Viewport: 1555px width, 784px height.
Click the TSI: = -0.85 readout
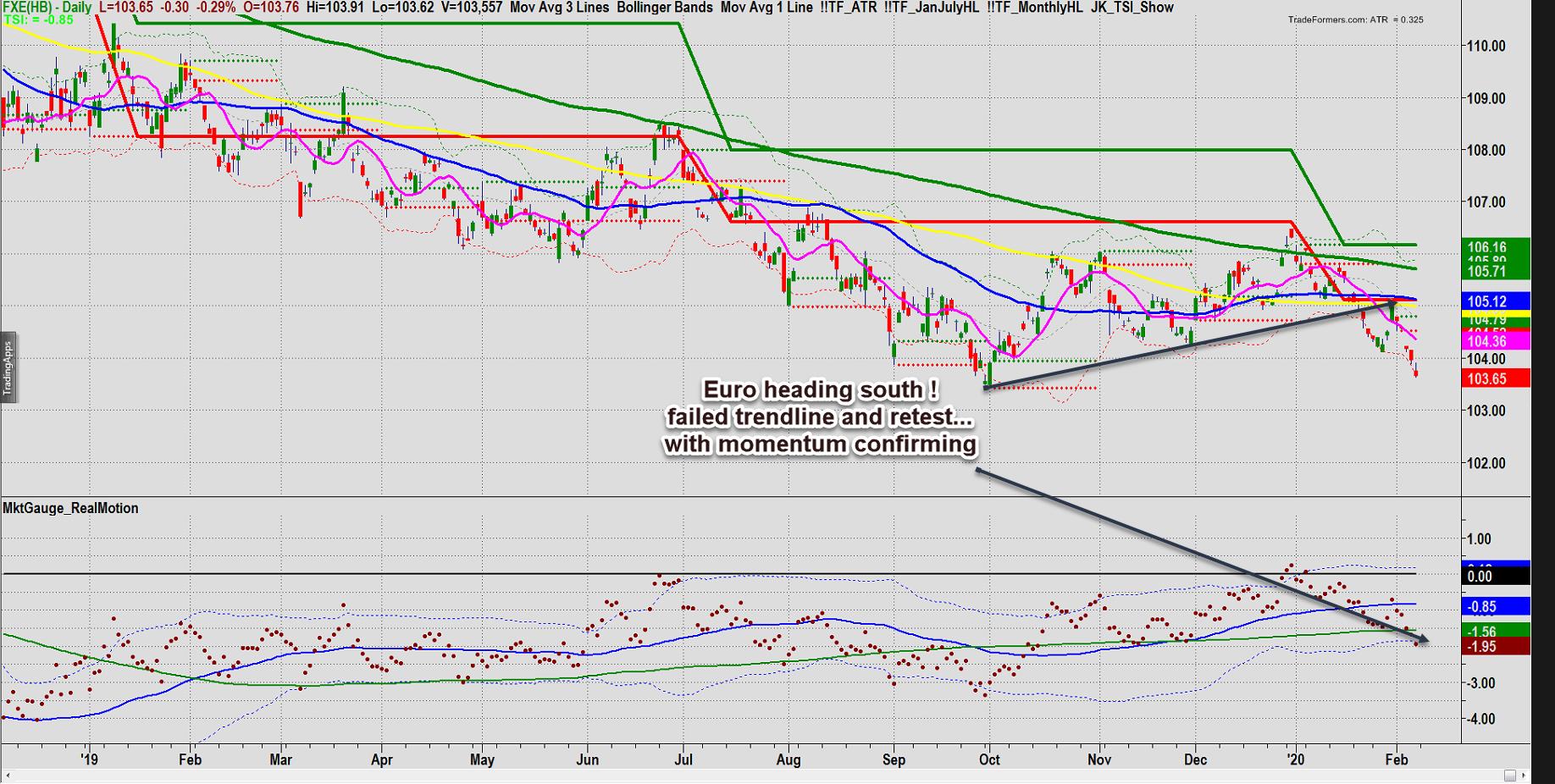(38, 19)
